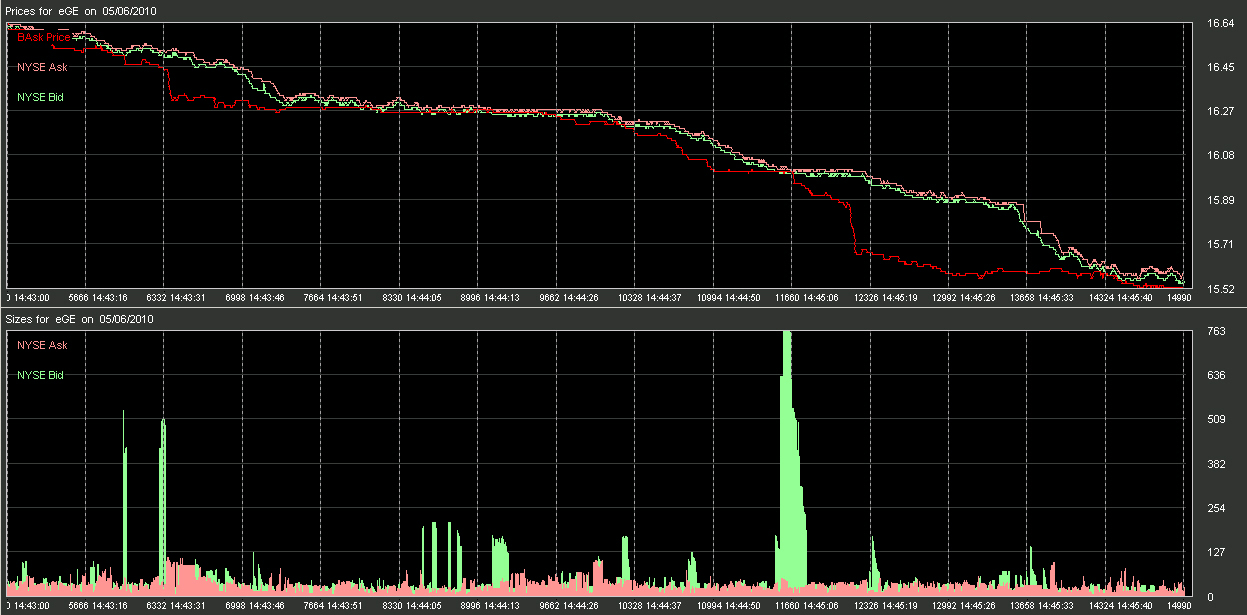Screen dimensions: 1247x615
Task: Select the tallest green bid size spike
Action: point(788,460)
